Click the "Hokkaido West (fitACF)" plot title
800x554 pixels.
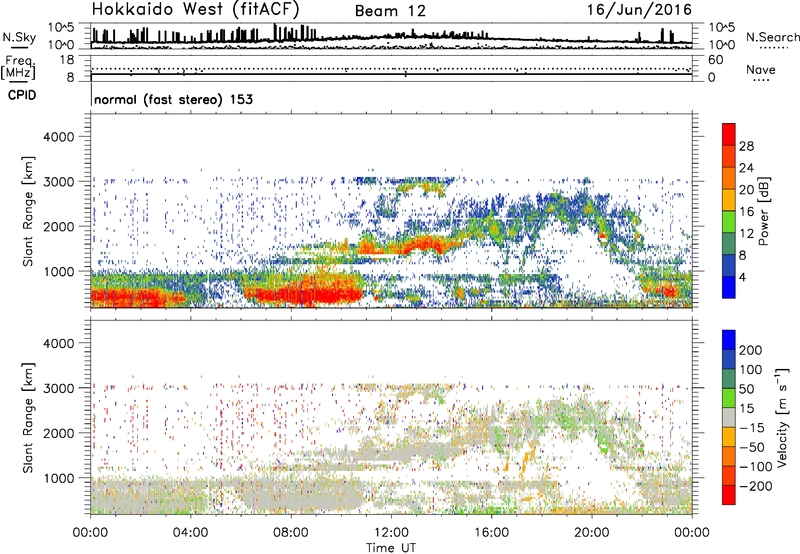coord(195,9)
